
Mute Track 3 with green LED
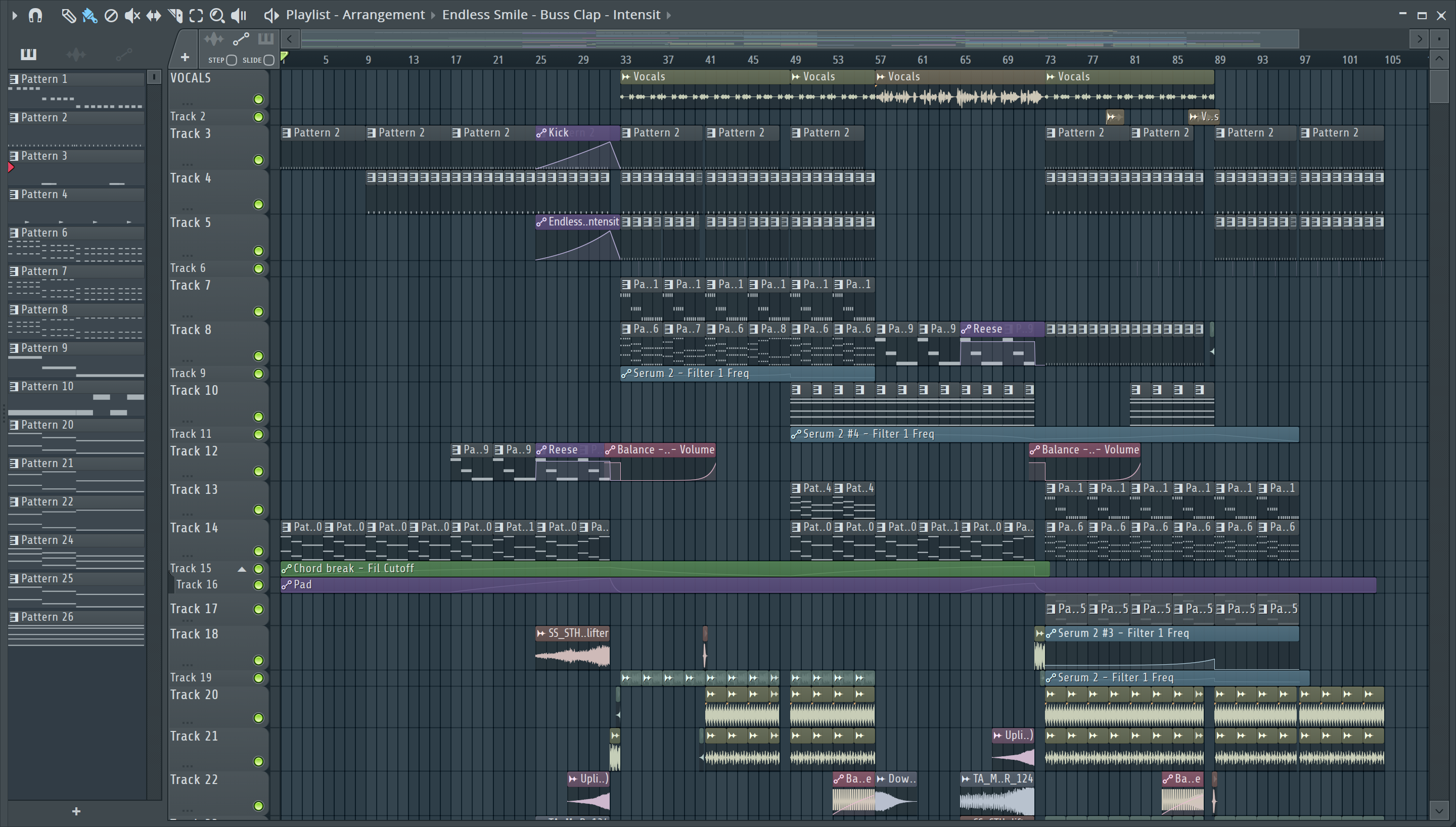pyautogui.click(x=258, y=160)
